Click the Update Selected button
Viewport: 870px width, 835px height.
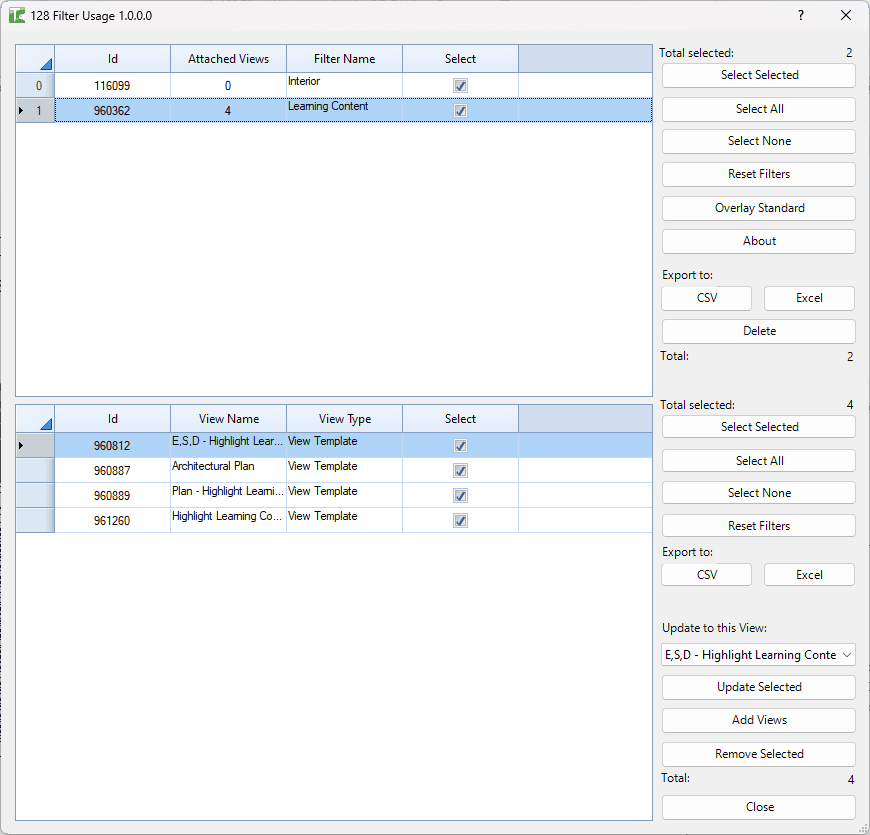758,687
